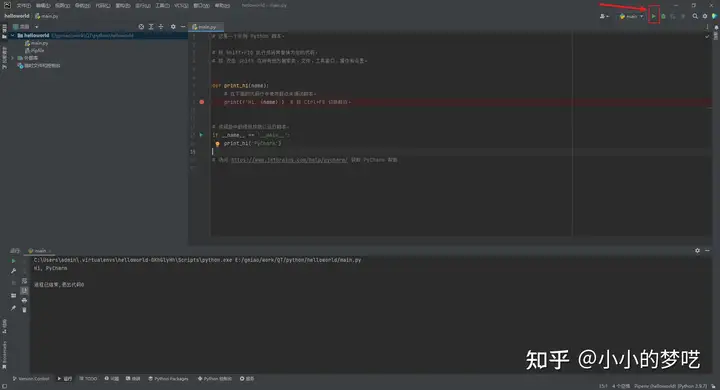Toggle scroll to end in run console

tap(24, 290)
